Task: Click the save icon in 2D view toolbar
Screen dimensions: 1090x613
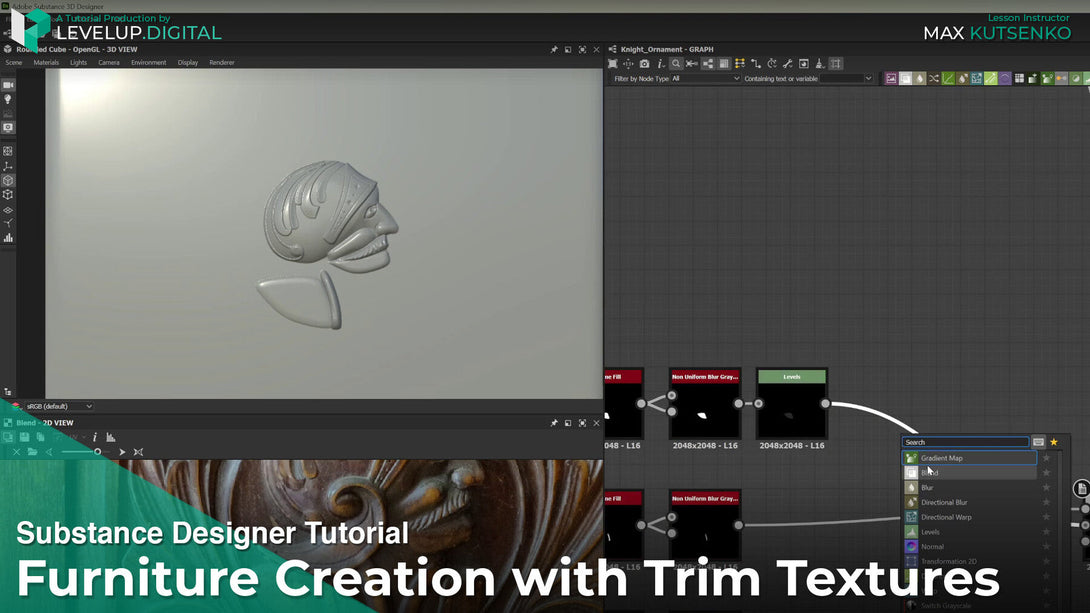Action: 24,437
